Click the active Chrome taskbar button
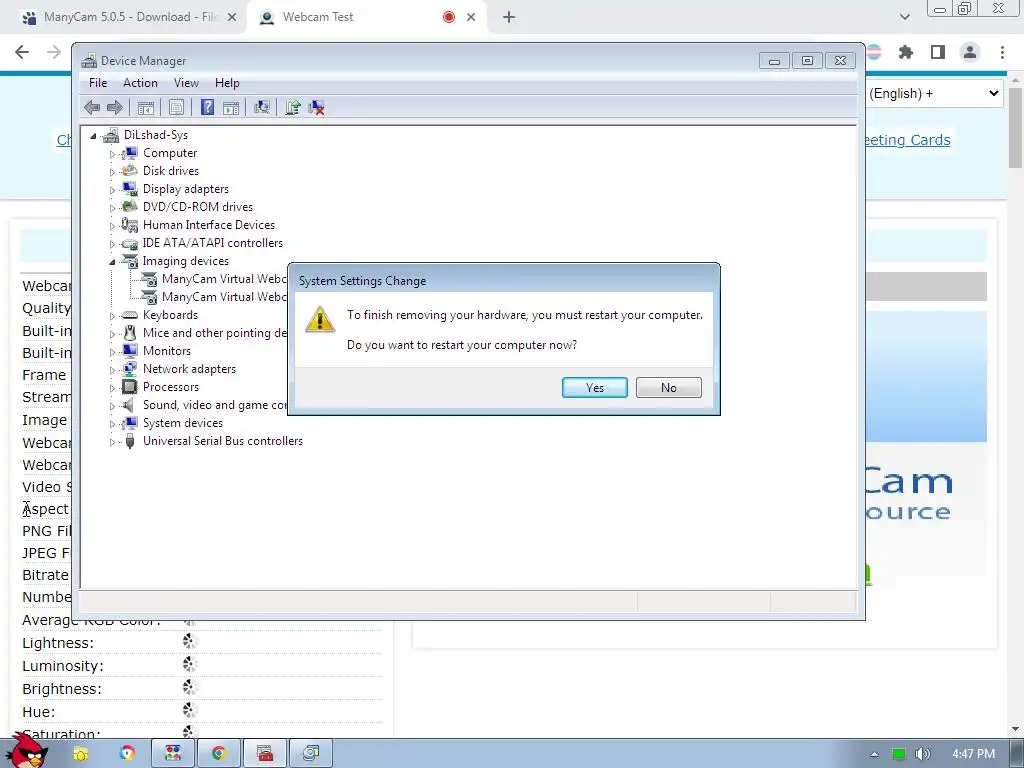This screenshot has height=768, width=1024. (219, 754)
